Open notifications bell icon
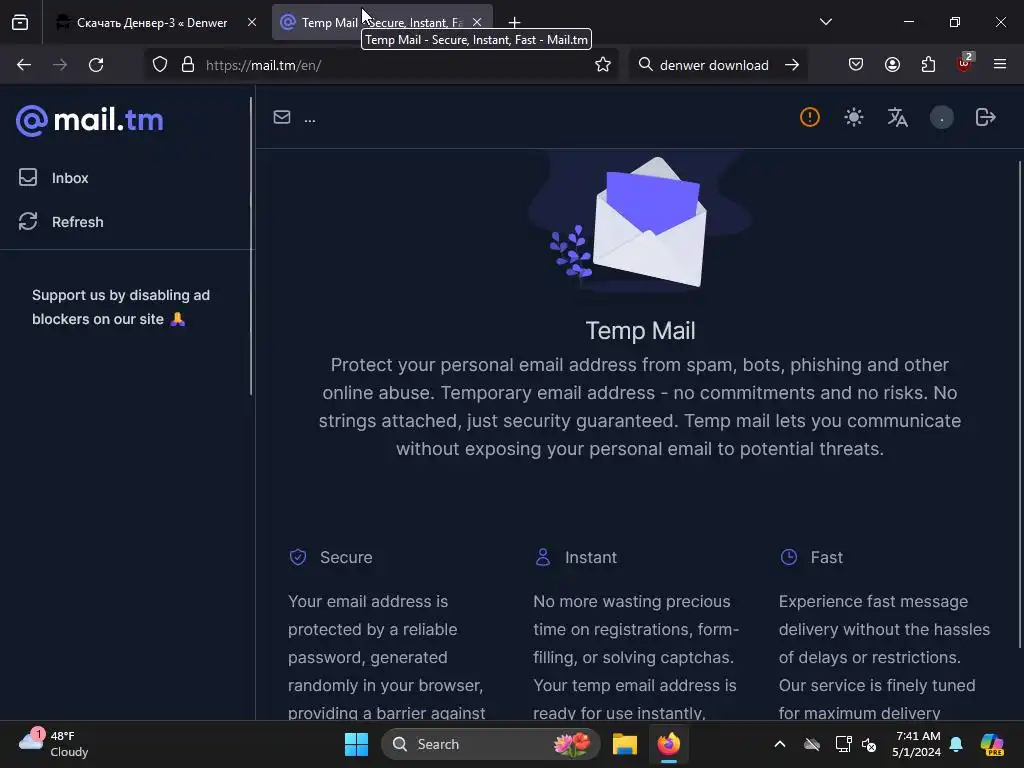This screenshot has width=1024, height=768. click(956, 744)
